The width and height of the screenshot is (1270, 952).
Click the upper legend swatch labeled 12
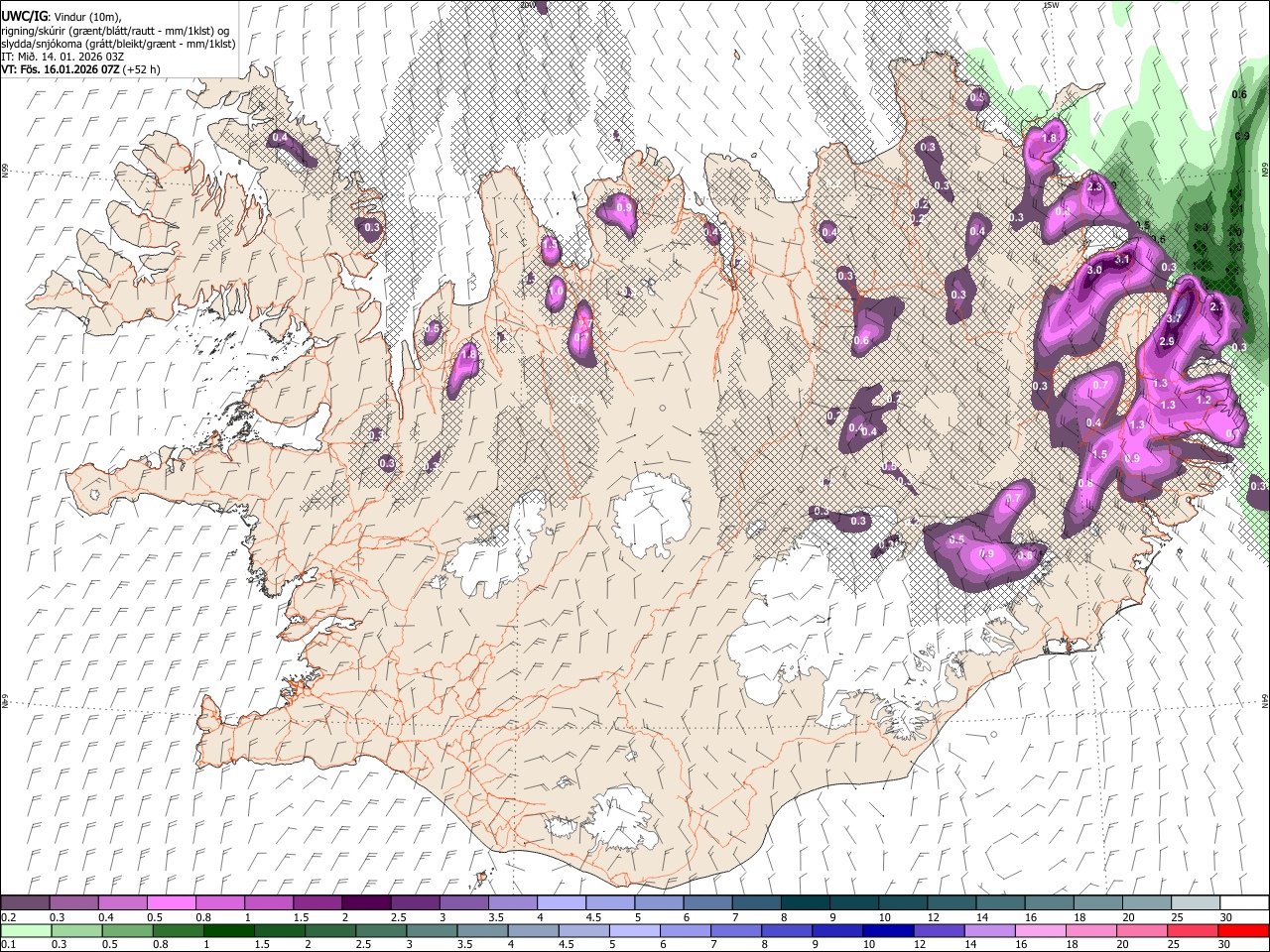(951, 903)
